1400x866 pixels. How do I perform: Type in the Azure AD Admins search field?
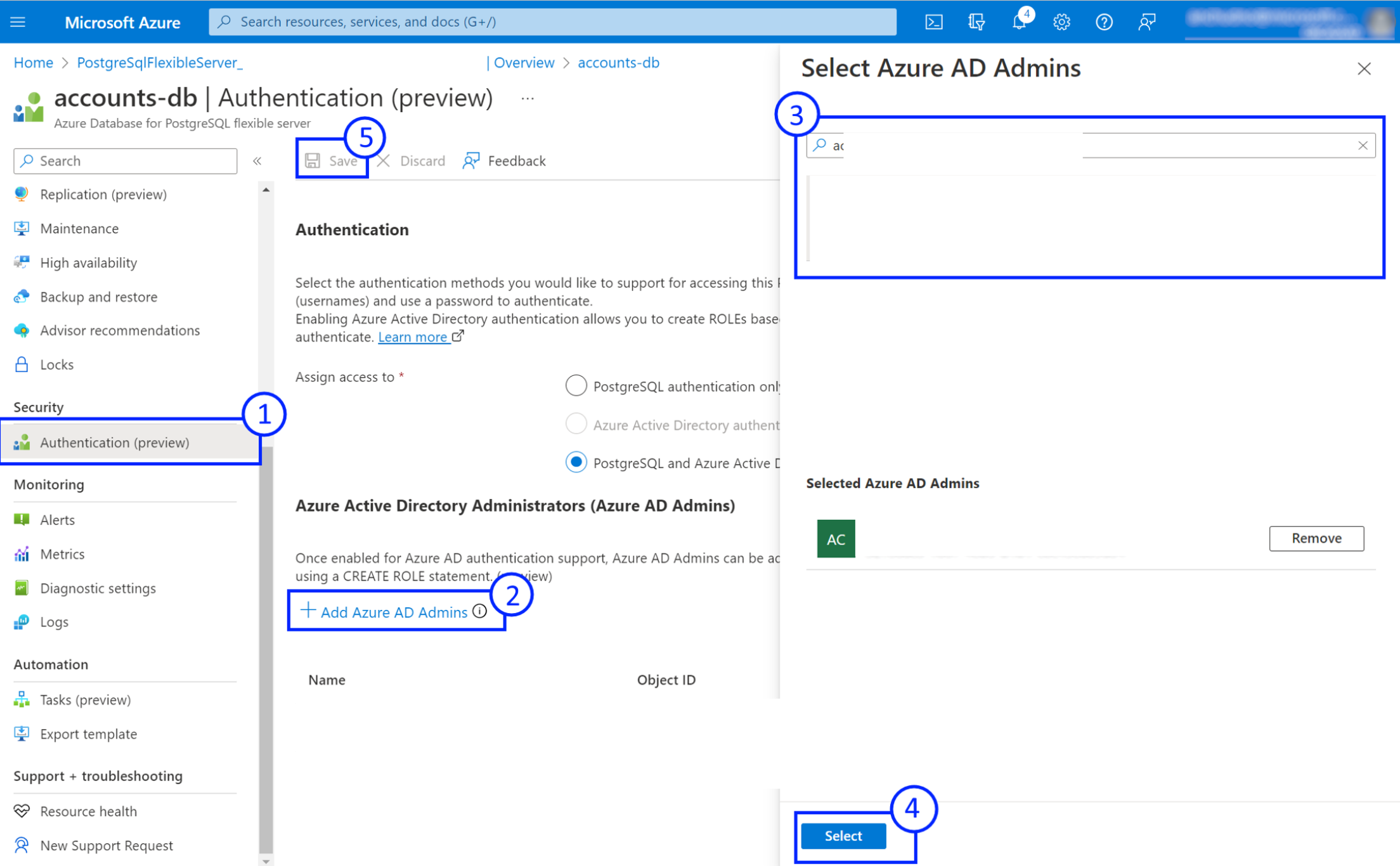(1089, 145)
